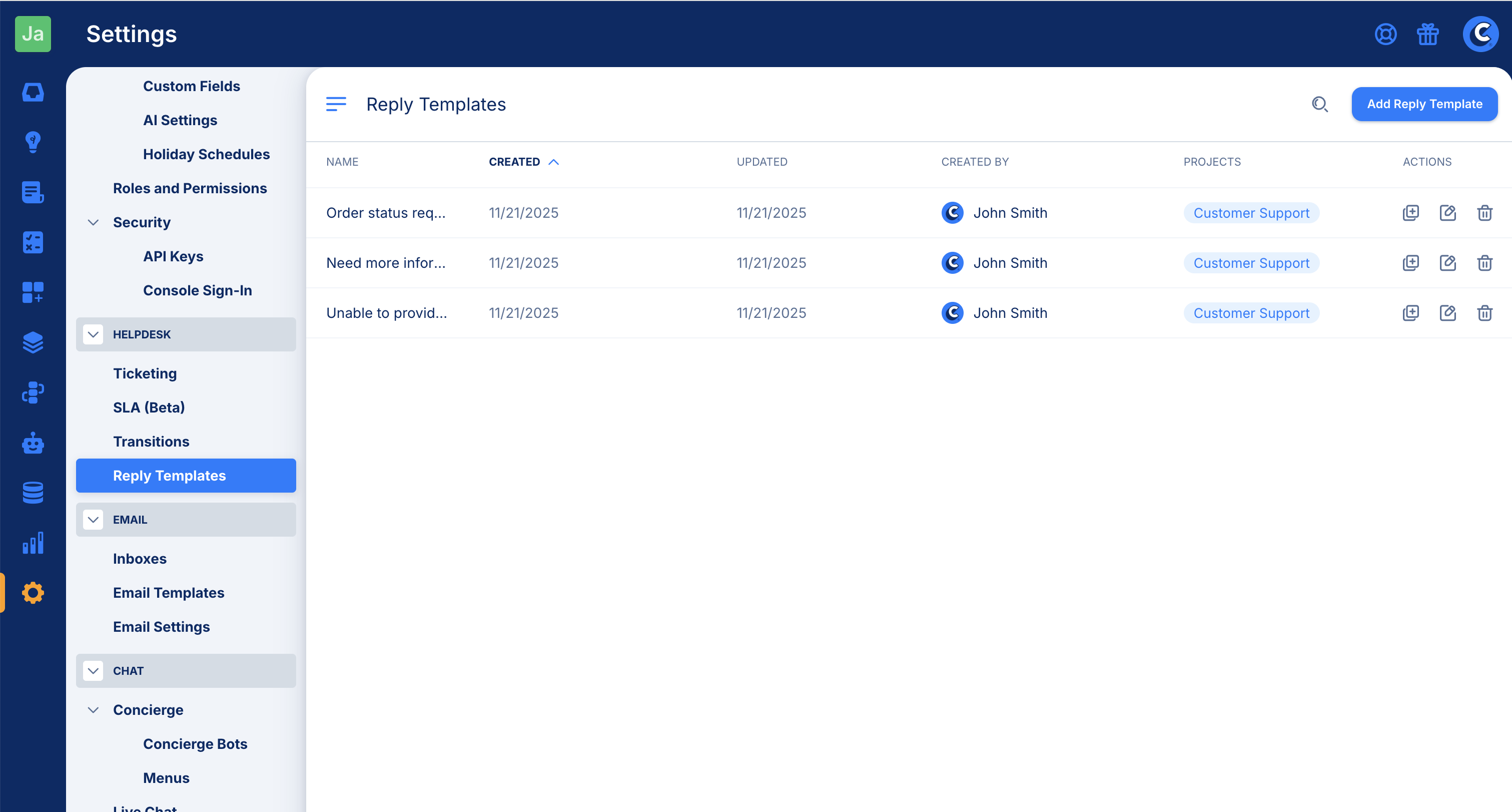Open the help lifebuoy icon in top bar
1512x812 pixels.
point(1385,34)
